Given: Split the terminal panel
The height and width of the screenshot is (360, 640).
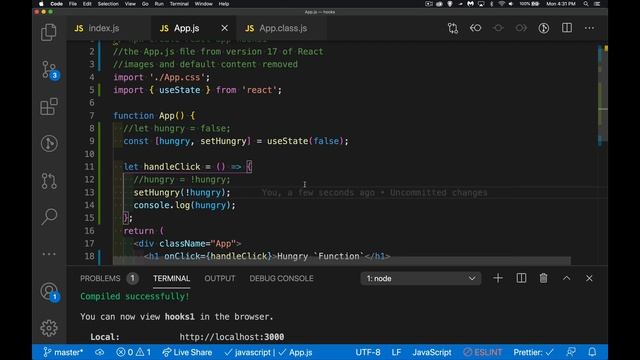Looking at the screenshot, I should click(x=521, y=278).
